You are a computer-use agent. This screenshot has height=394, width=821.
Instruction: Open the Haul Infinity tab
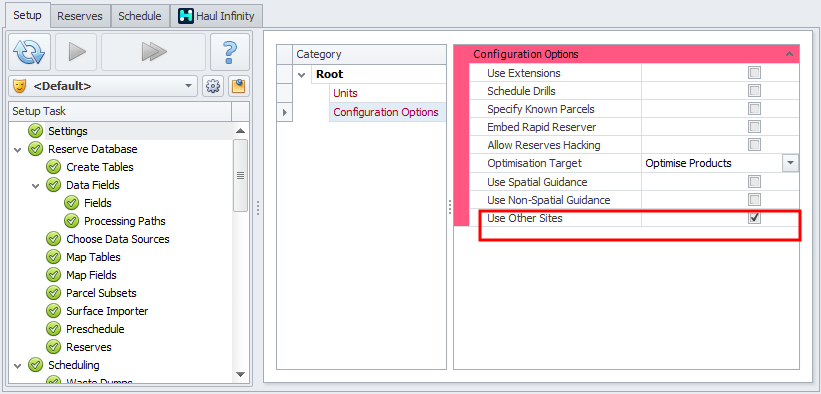coord(217,16)
